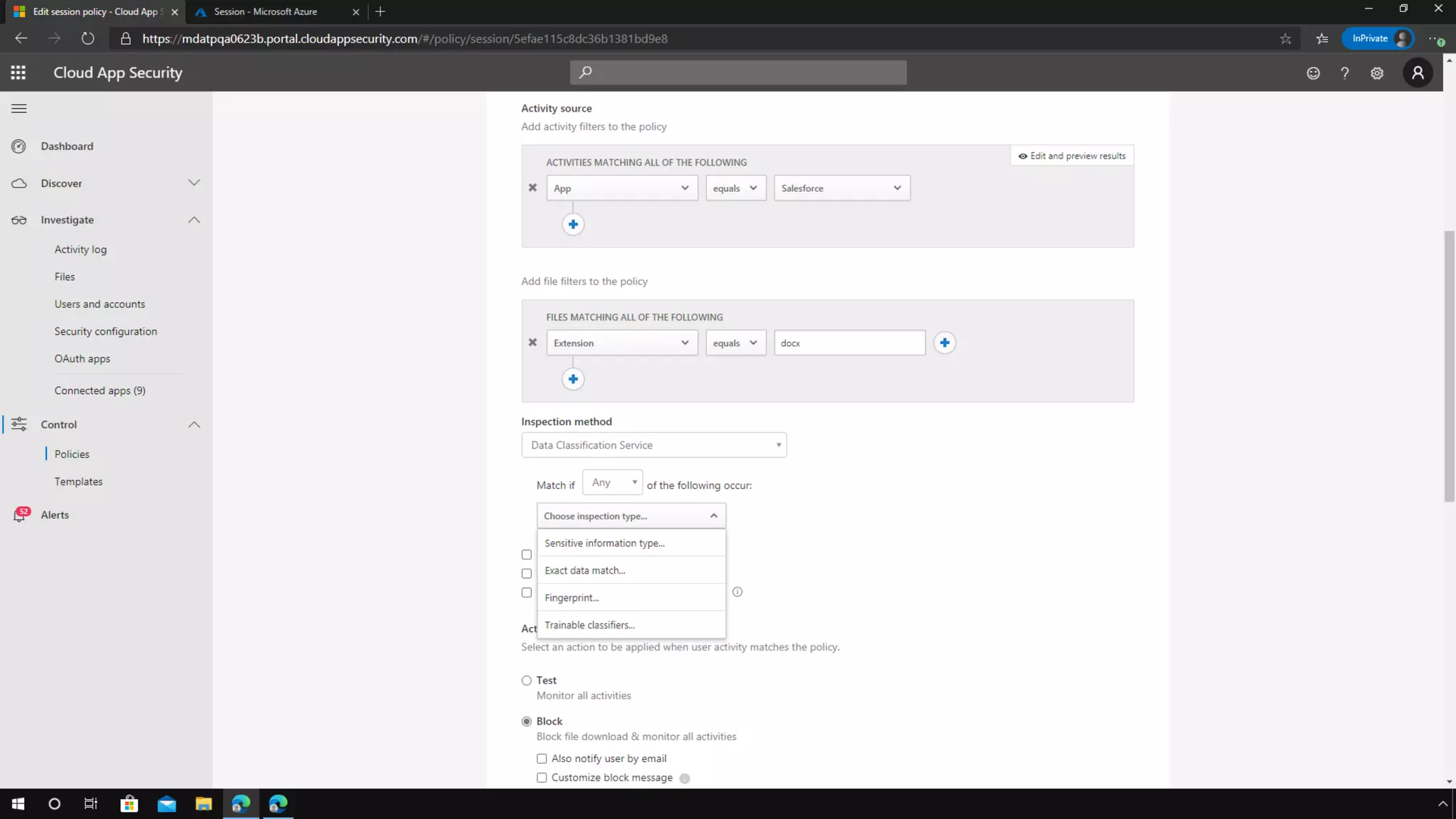Image resolution: width=1456 pixels, height=819 pixels.
Task: Click the help question mark icon
Action: [1344, 73]
